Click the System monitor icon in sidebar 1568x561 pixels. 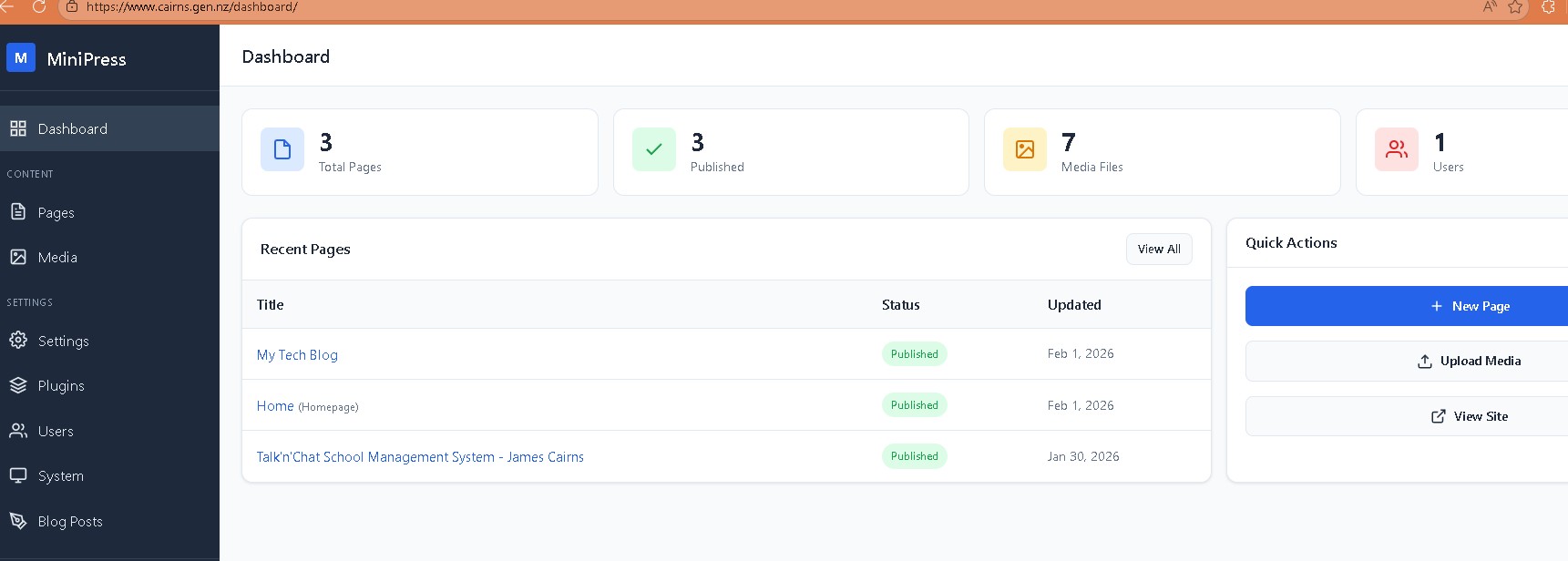click(18, 475)
